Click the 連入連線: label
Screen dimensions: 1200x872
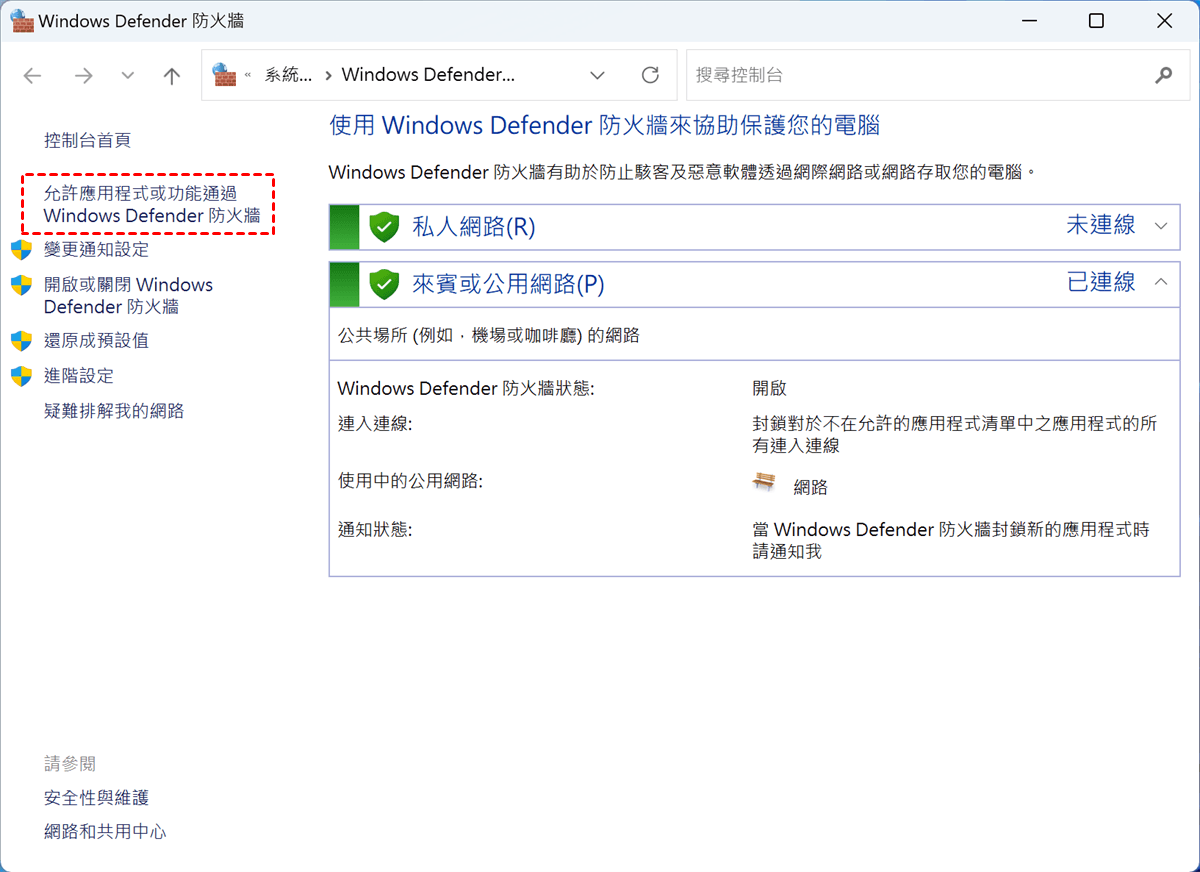[375, 424]
